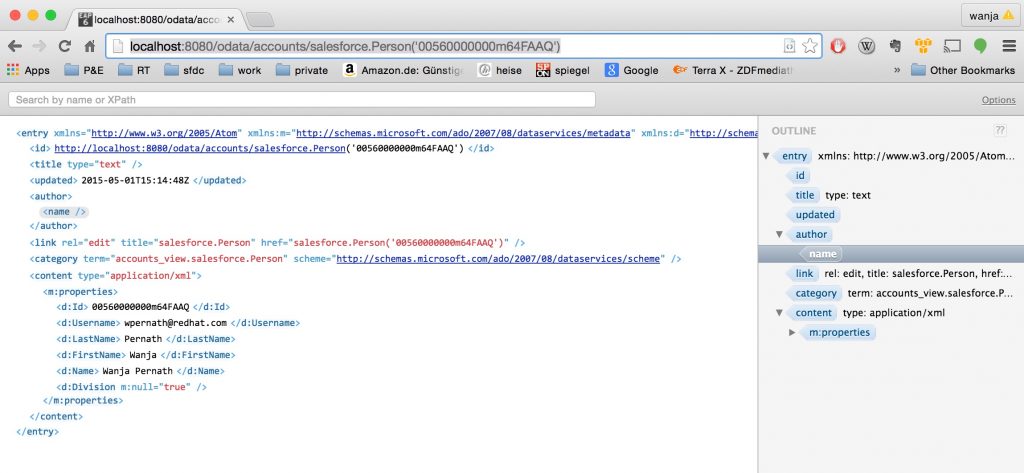Close the localhost:8080 browser tab

(231, 20)
